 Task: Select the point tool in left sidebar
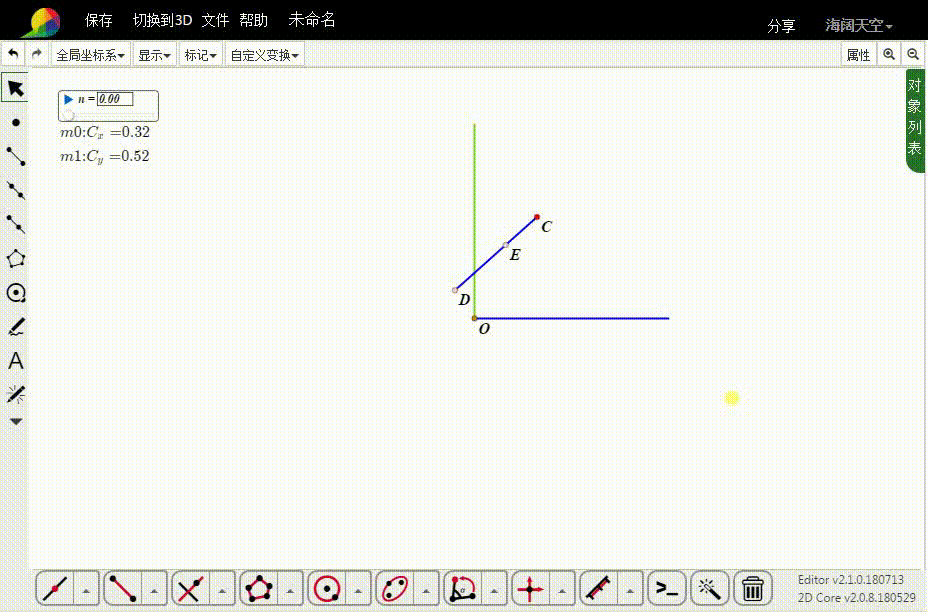(x=16, y=123)
